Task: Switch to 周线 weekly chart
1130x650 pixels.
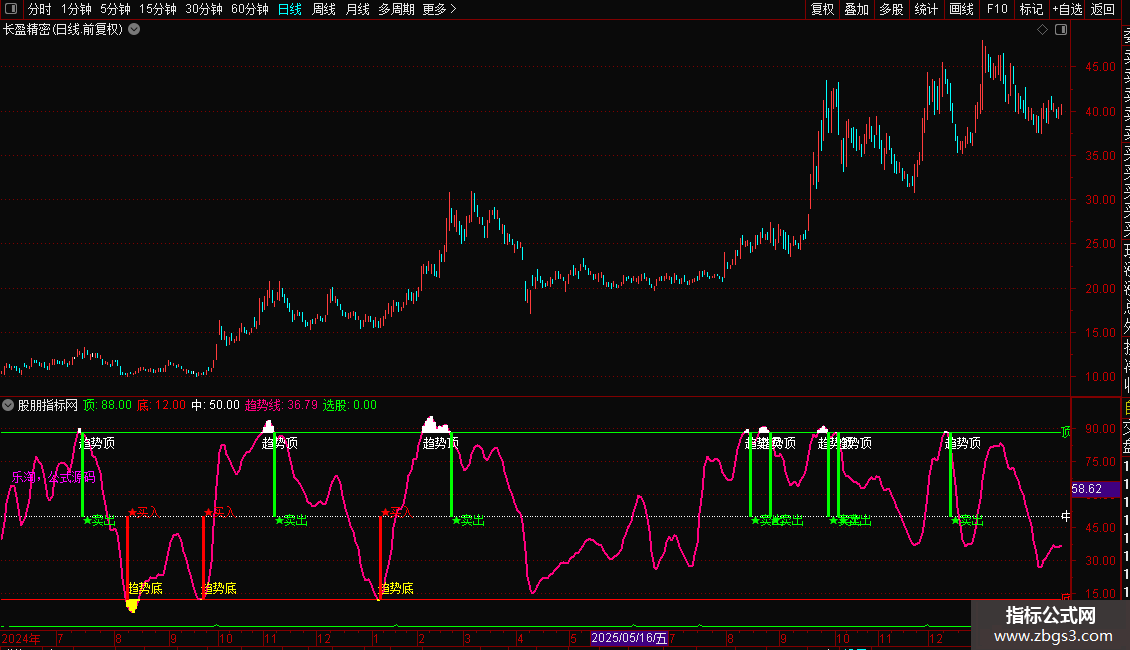Action: pos(324,9)
